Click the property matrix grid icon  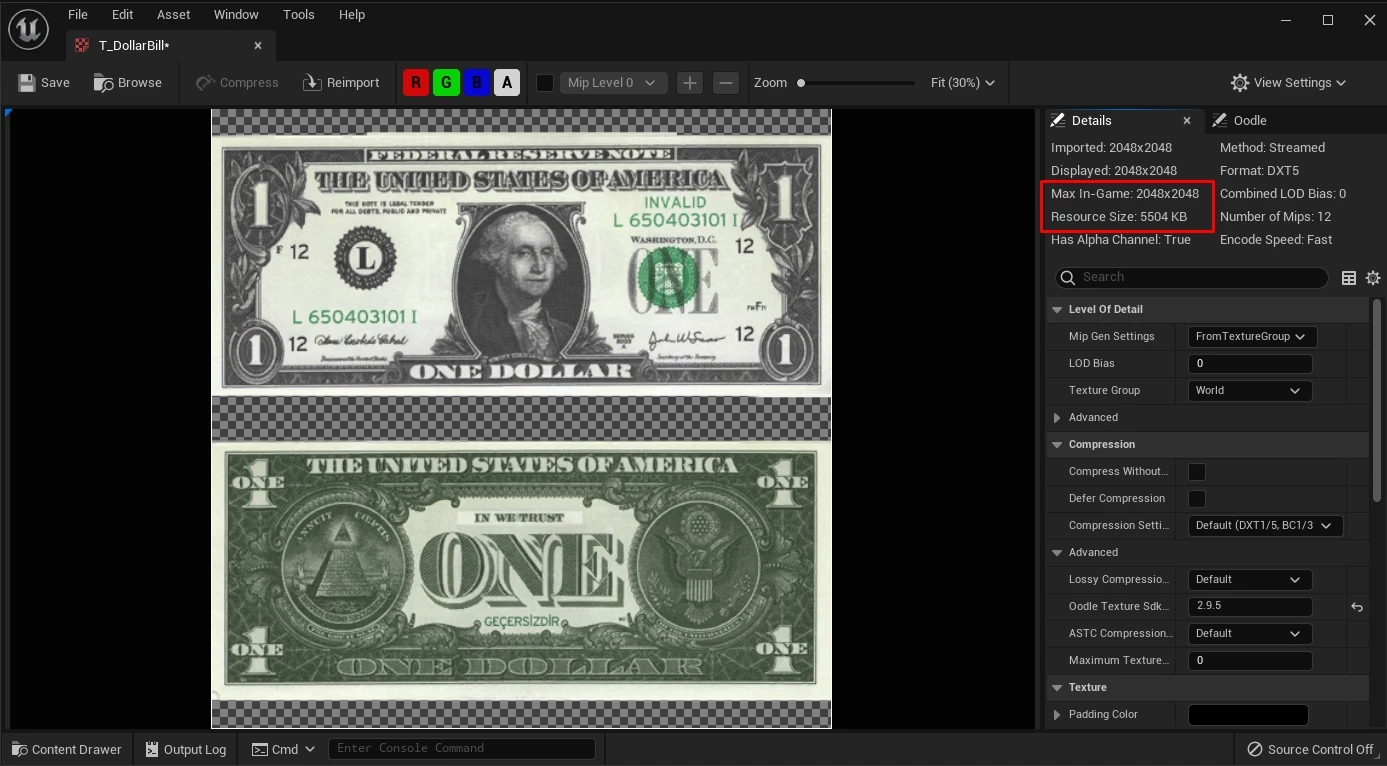coord(1349,278)
